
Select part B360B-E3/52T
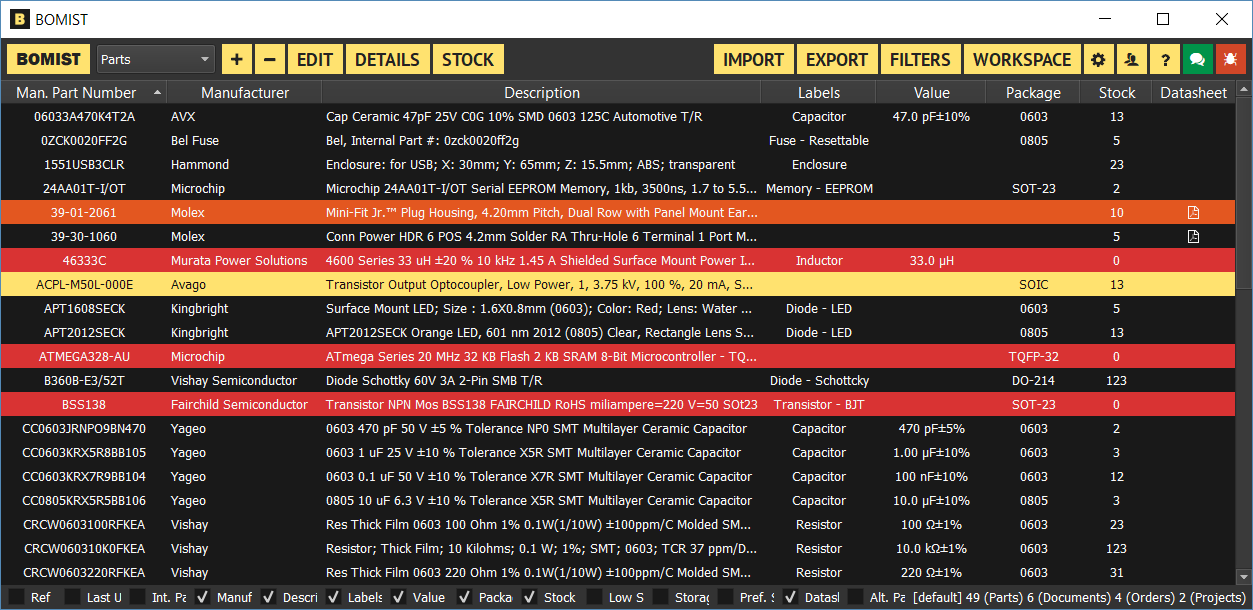[617, 381]
